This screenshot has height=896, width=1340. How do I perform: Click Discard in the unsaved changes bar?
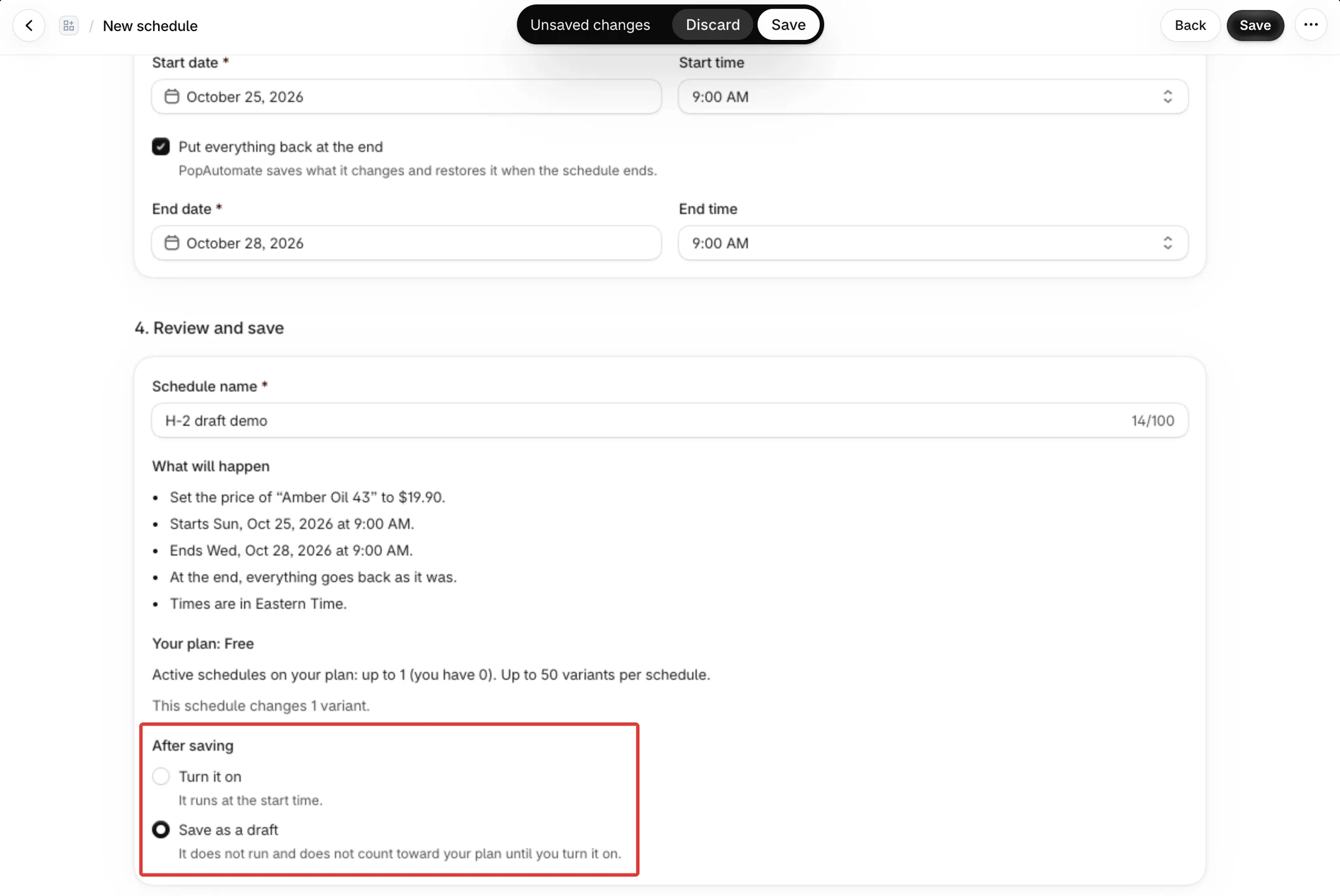coord(713,25)
